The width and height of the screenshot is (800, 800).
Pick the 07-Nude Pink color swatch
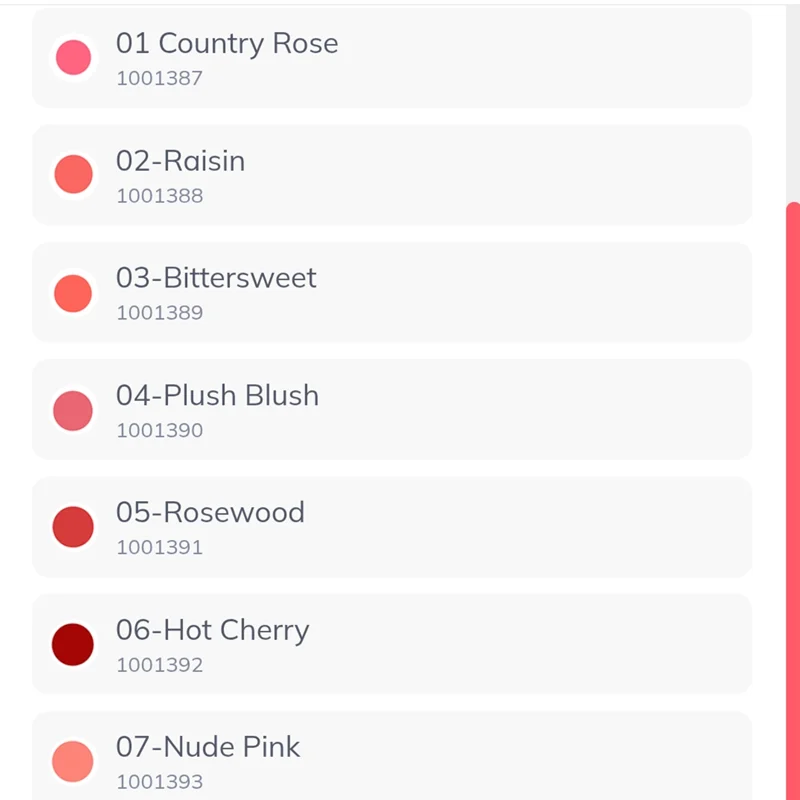click(x=73, y=762)
